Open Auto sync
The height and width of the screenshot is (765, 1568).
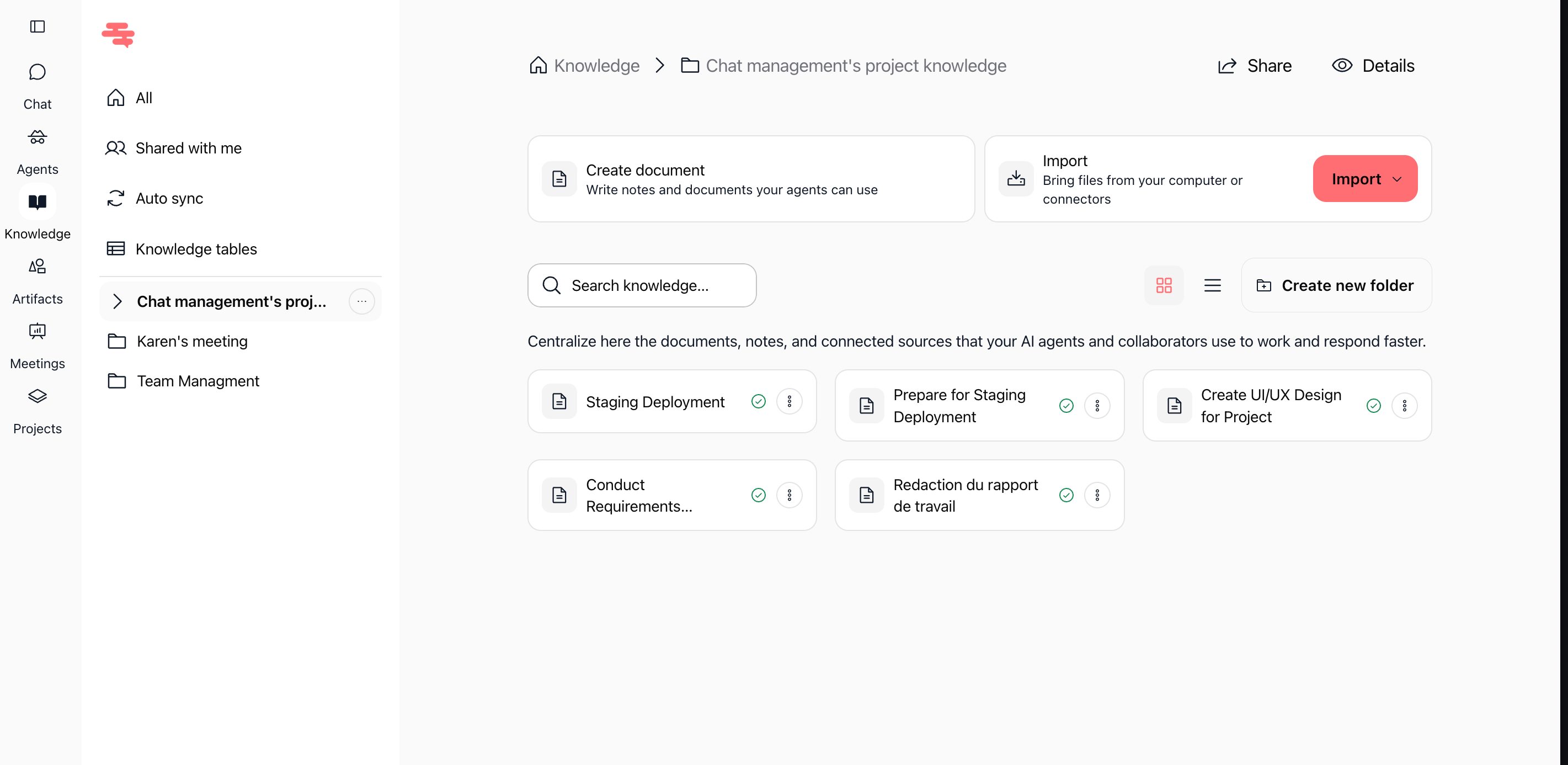[x=241, y=198]
